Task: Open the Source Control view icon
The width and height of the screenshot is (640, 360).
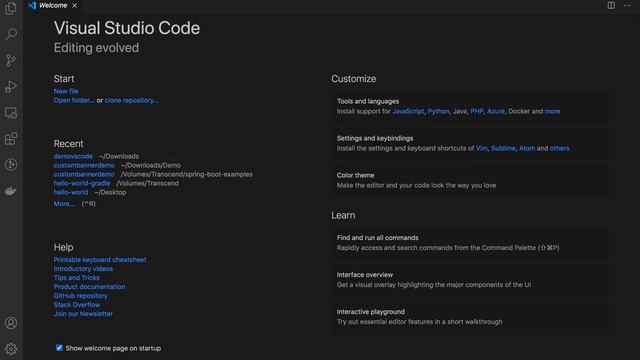Action: pyautogui.click(x=11, y=60)
